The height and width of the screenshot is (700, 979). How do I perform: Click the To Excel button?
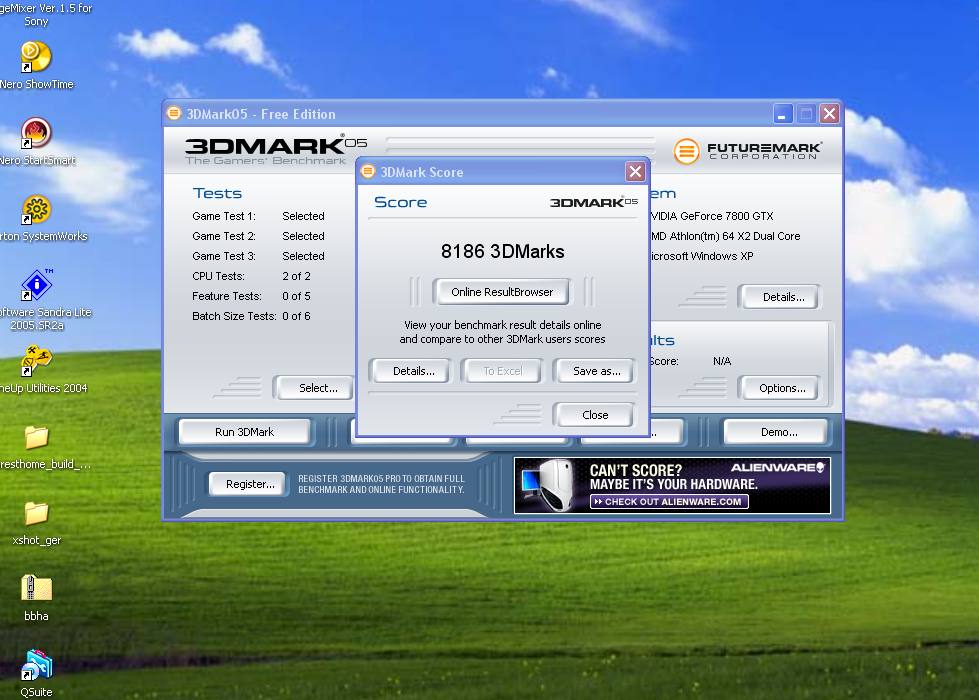pyautogui.click(x=503, y=371)
